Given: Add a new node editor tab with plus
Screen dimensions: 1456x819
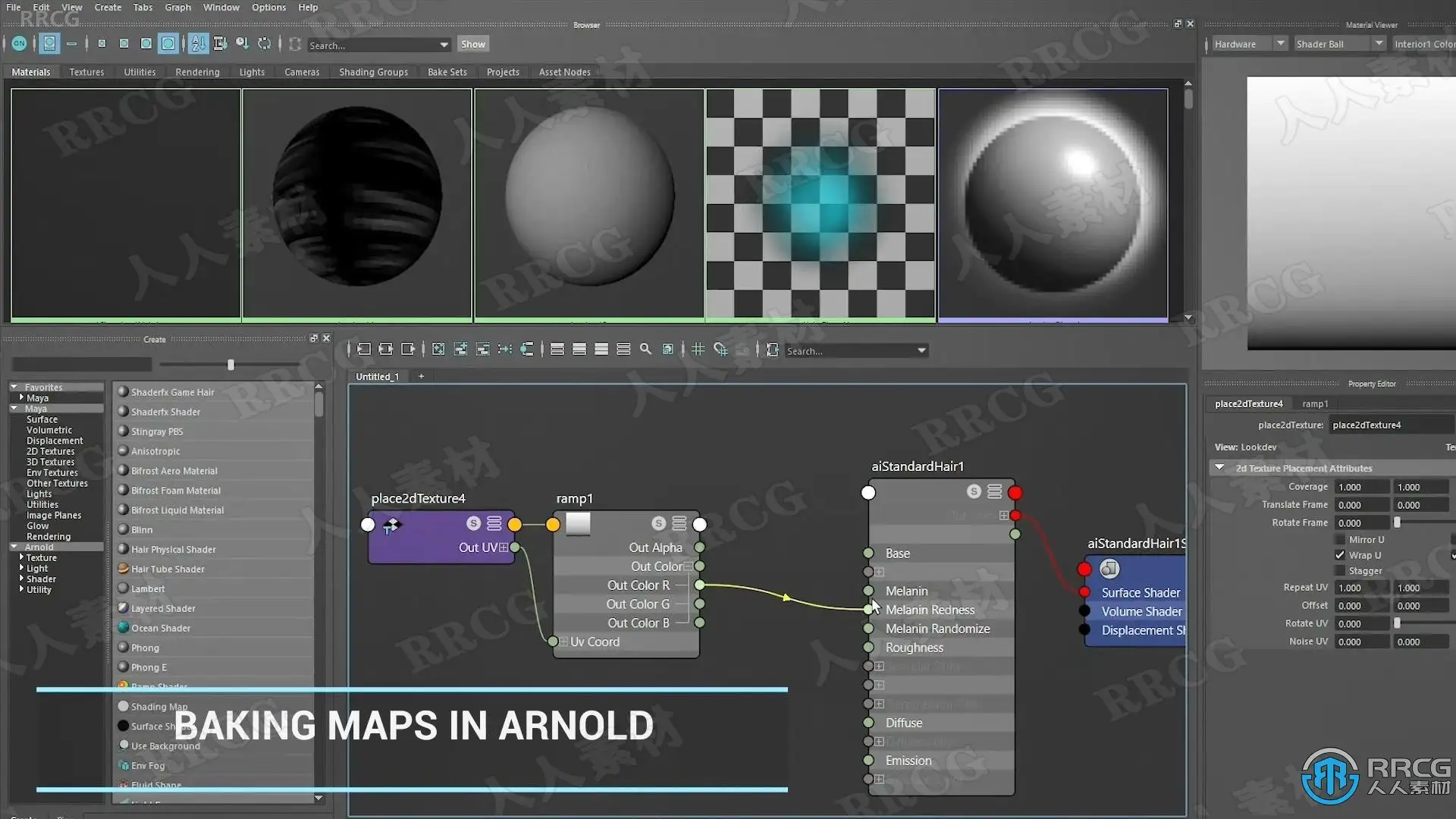Looking at the screenshot, I should [421, 377].
